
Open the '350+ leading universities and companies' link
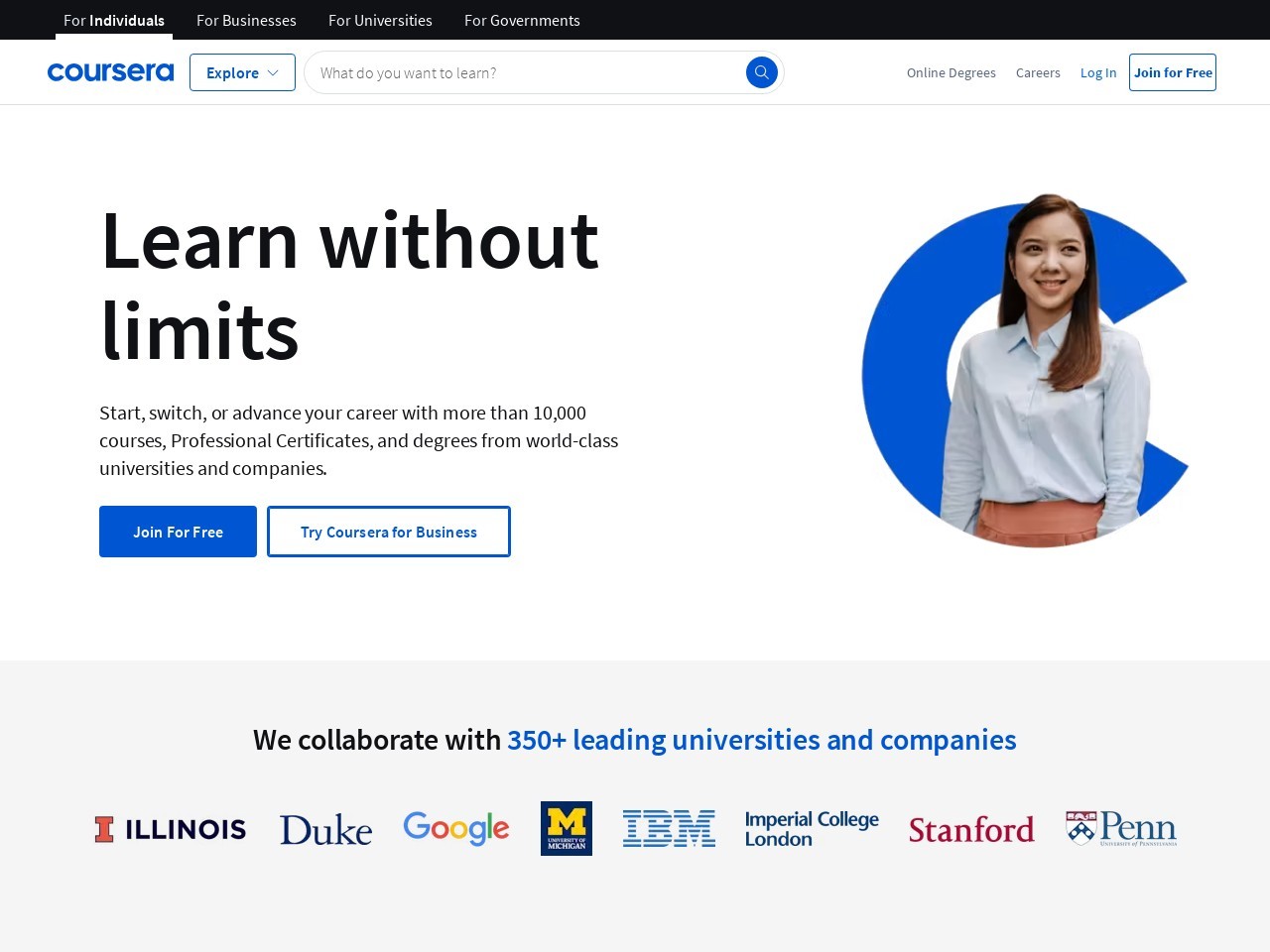(x=761, y=740)
